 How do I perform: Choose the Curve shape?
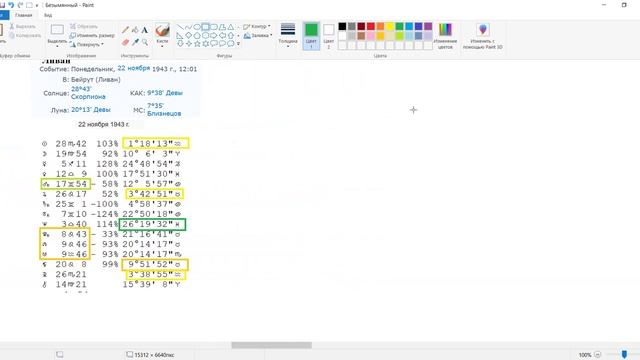click(188, 27)
